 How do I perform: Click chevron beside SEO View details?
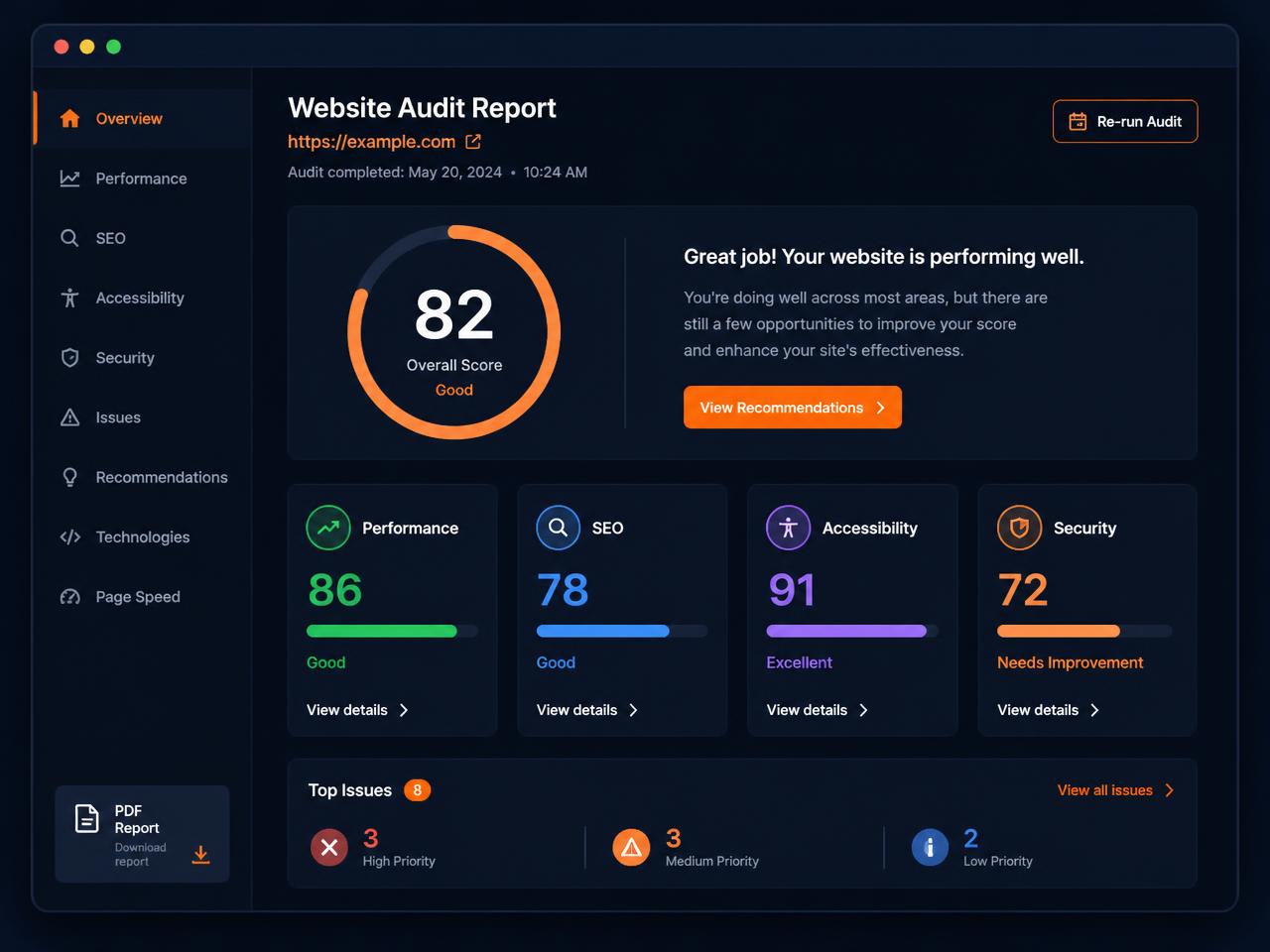(633, 710)
